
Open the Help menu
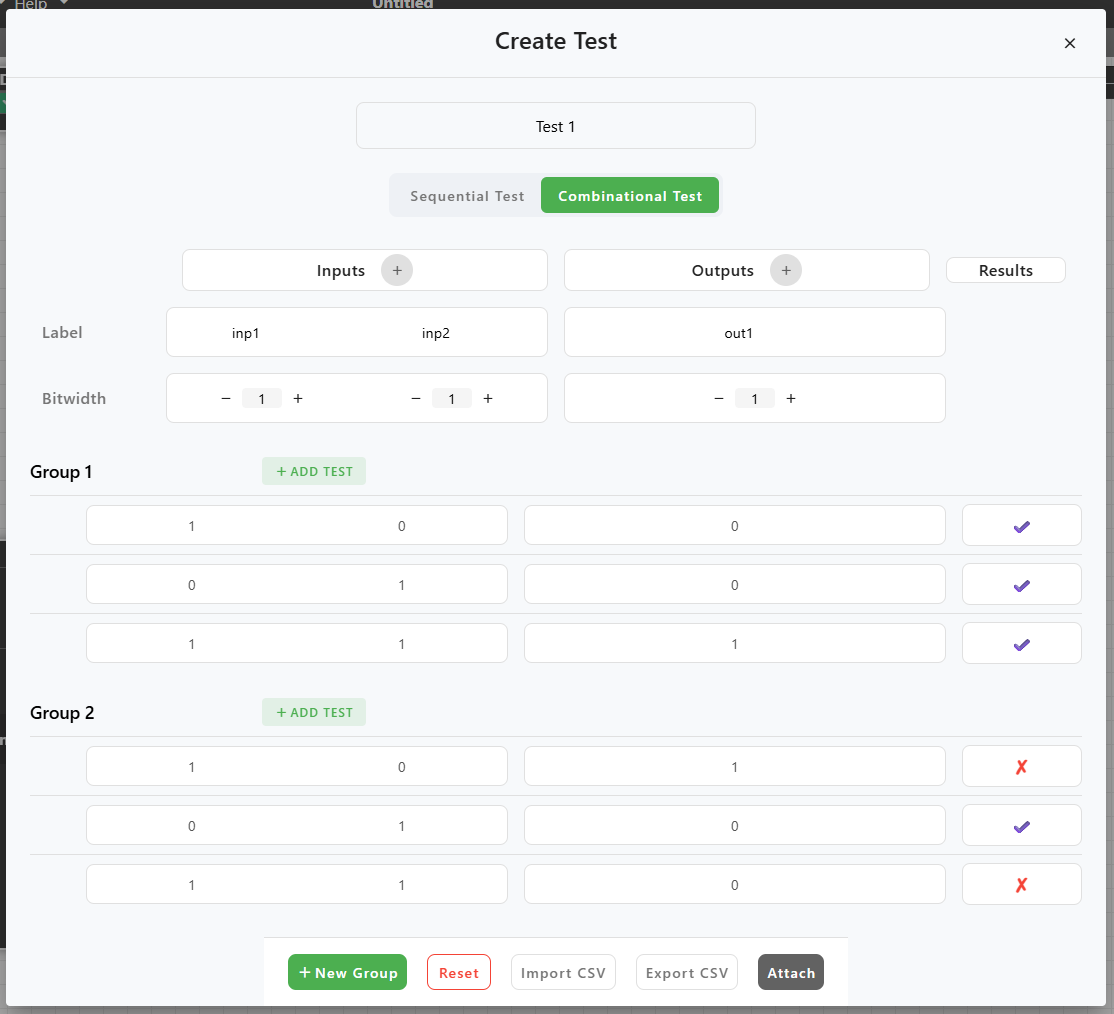pos(27,4)
